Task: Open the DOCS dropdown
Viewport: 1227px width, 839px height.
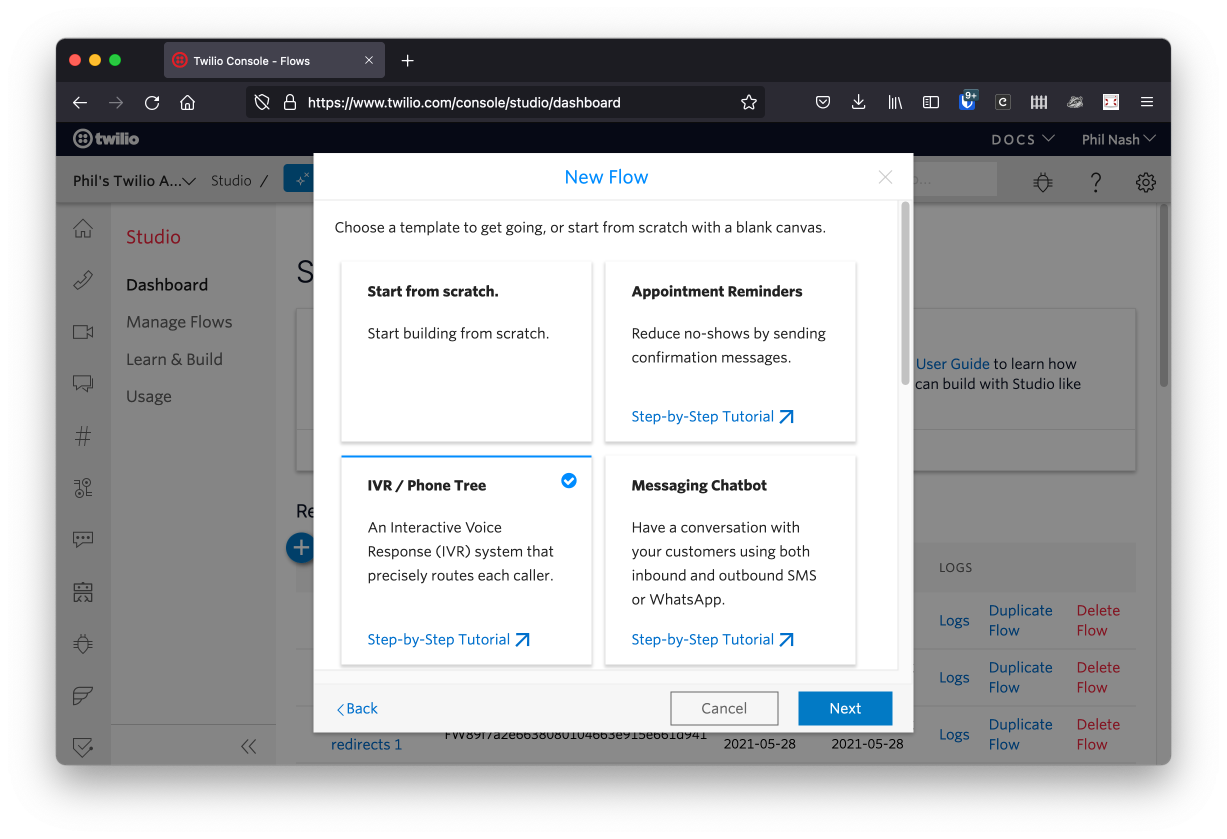Action: pyautogui.click(x=1023, y=139)
